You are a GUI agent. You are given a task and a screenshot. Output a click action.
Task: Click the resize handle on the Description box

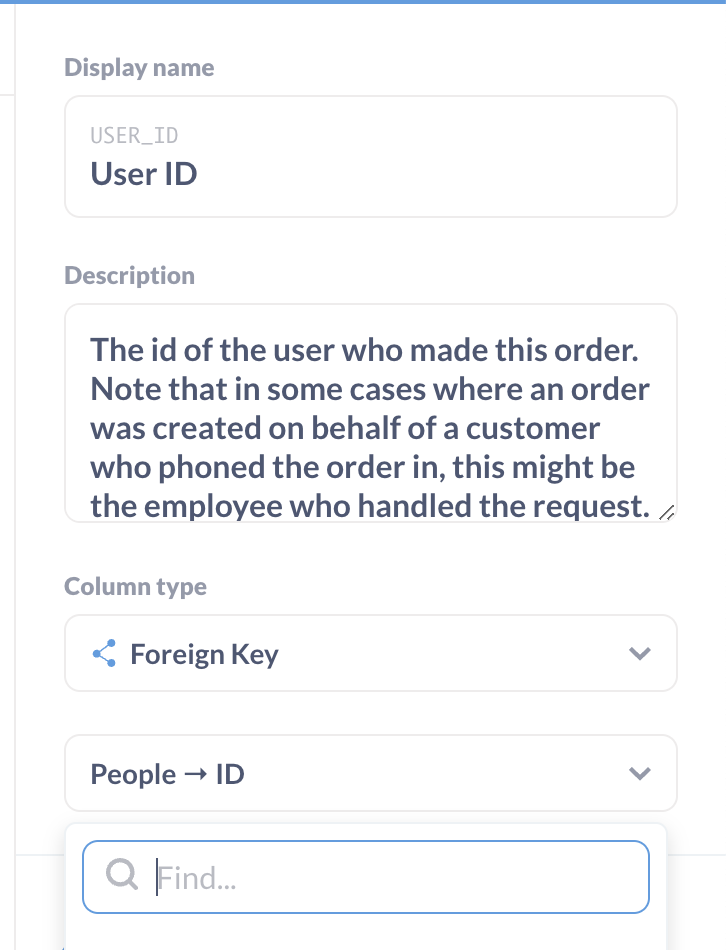(x=668, y=511)
